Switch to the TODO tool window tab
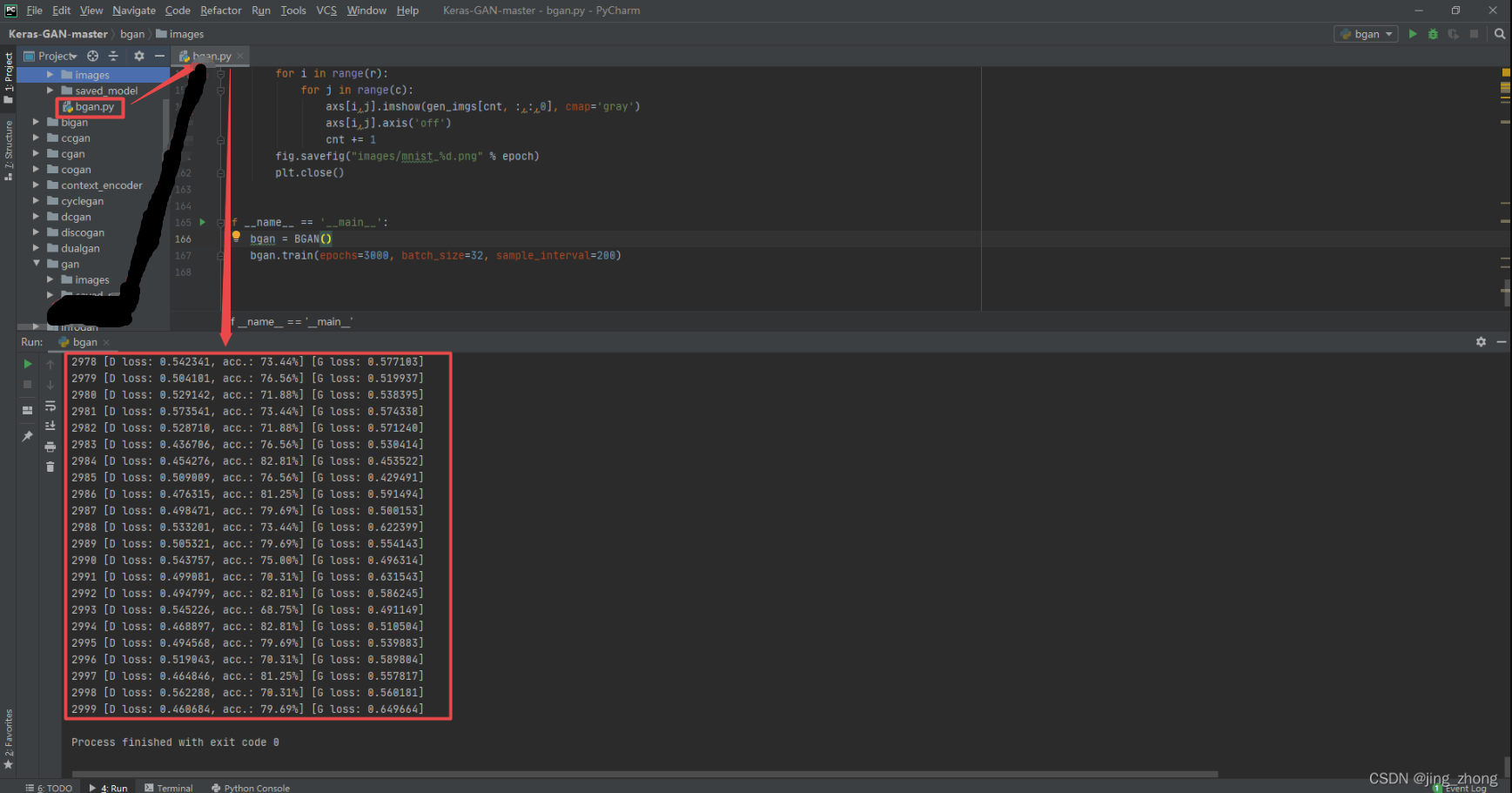 pyautogui.click(x=50, y=788)
